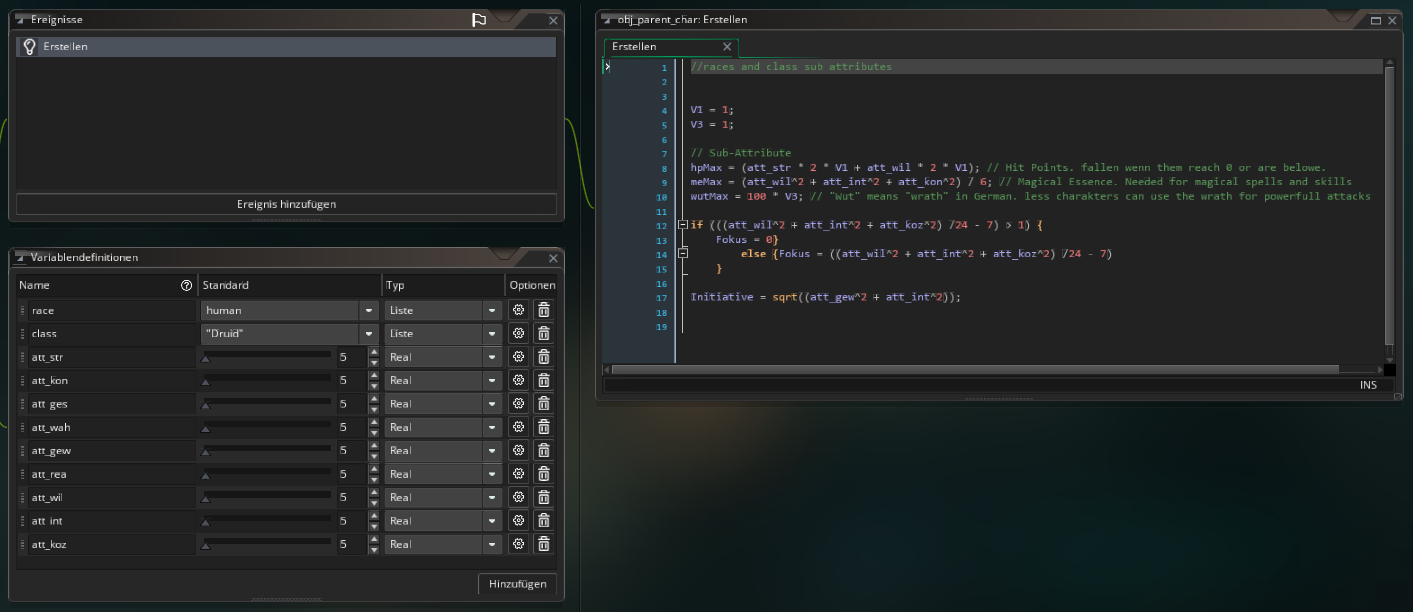Screen dimensions: 1413x612
Task: Click the drag handle of the att_kon row
Action: click(x=23, y=381)
